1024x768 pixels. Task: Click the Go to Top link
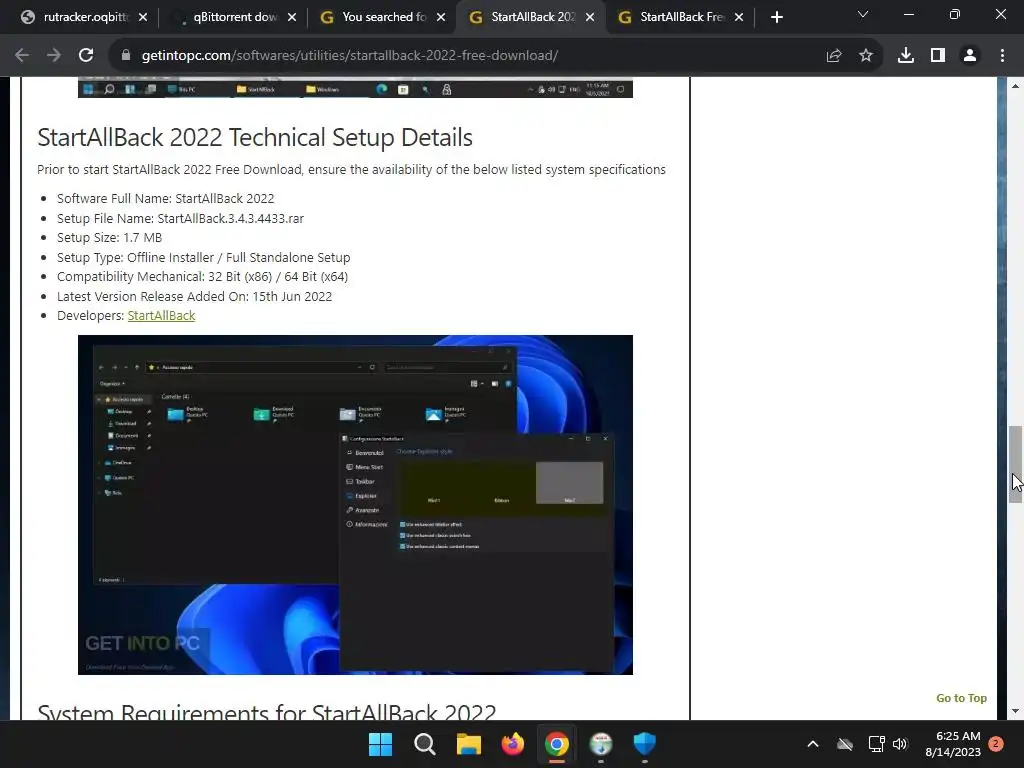961,698
